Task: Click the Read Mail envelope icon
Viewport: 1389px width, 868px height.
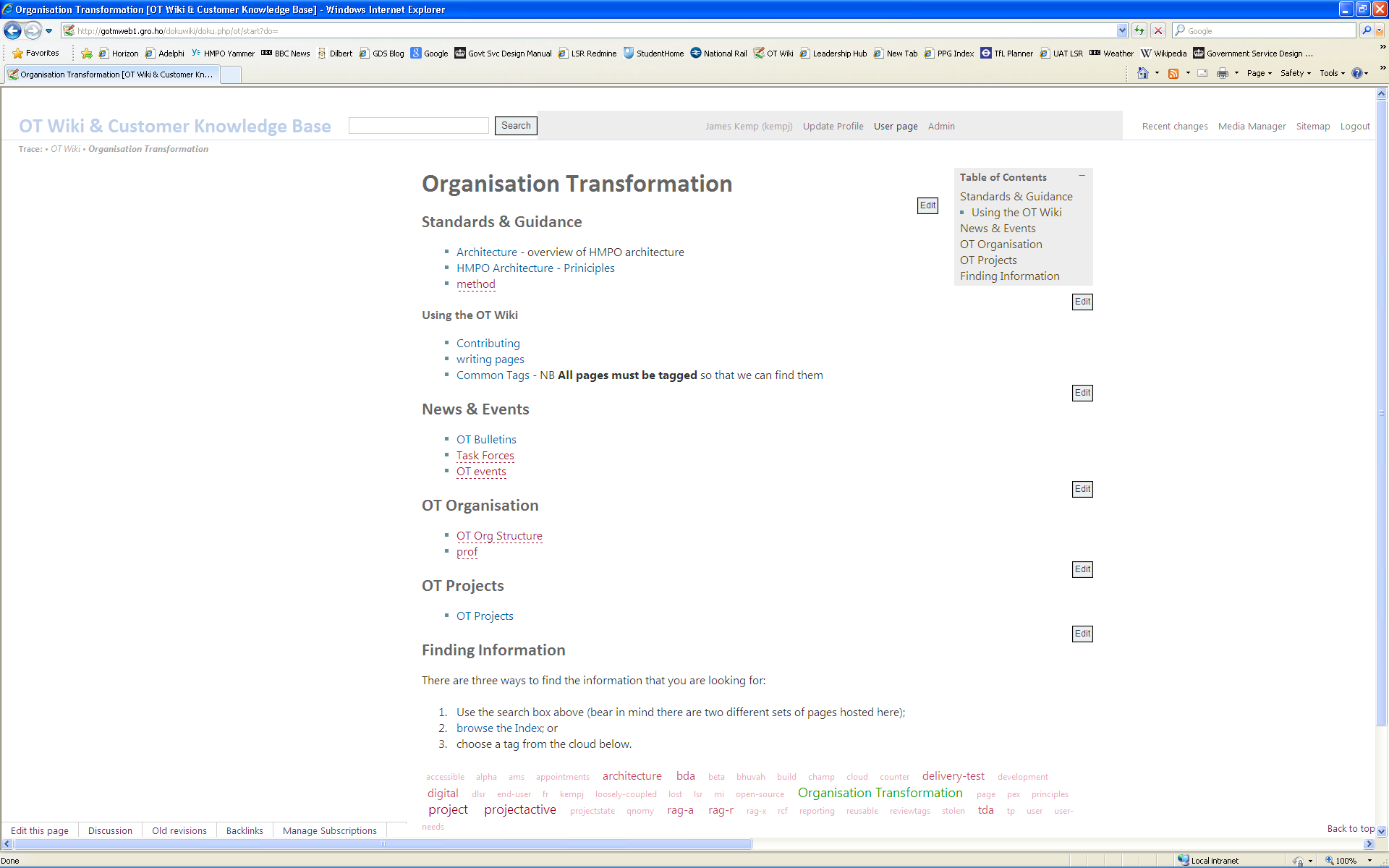Action: [x=1202, y=73]
